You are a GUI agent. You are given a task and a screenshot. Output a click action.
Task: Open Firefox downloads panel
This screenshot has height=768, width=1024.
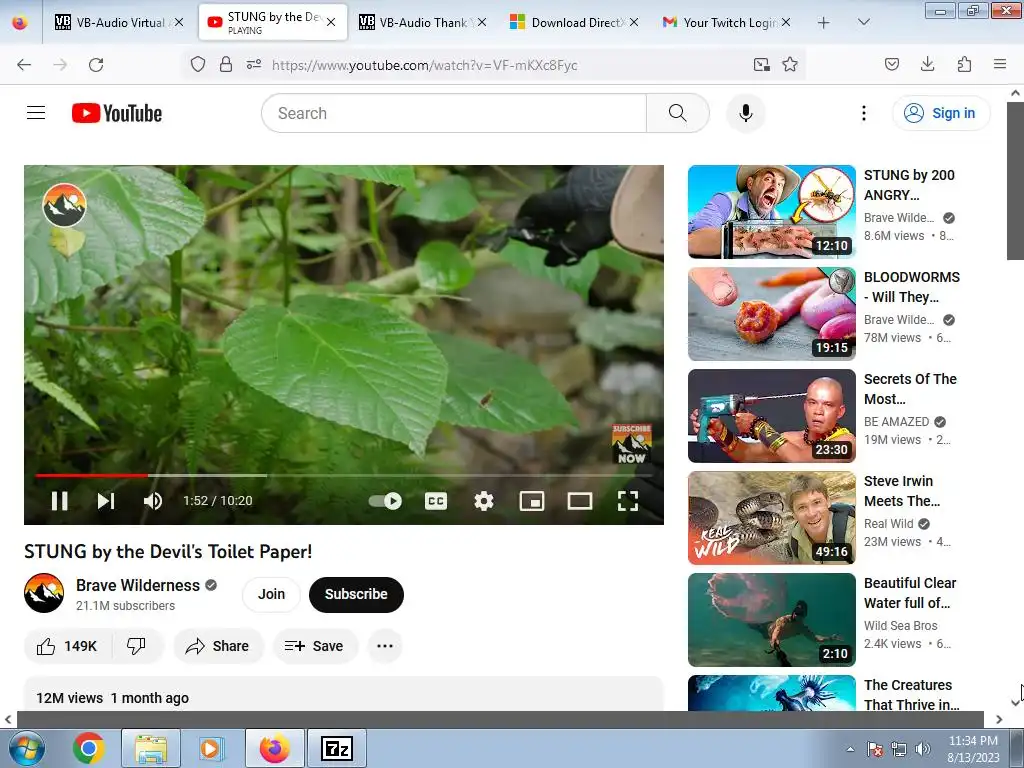[x=927, y=64]
